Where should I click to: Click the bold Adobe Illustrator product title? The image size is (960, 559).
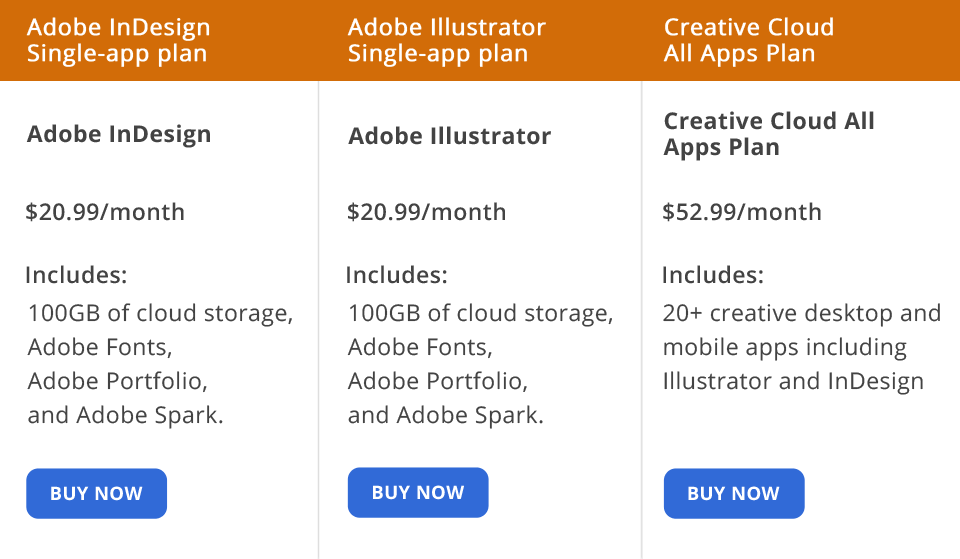pyautogui.click(x=449, y=136)
